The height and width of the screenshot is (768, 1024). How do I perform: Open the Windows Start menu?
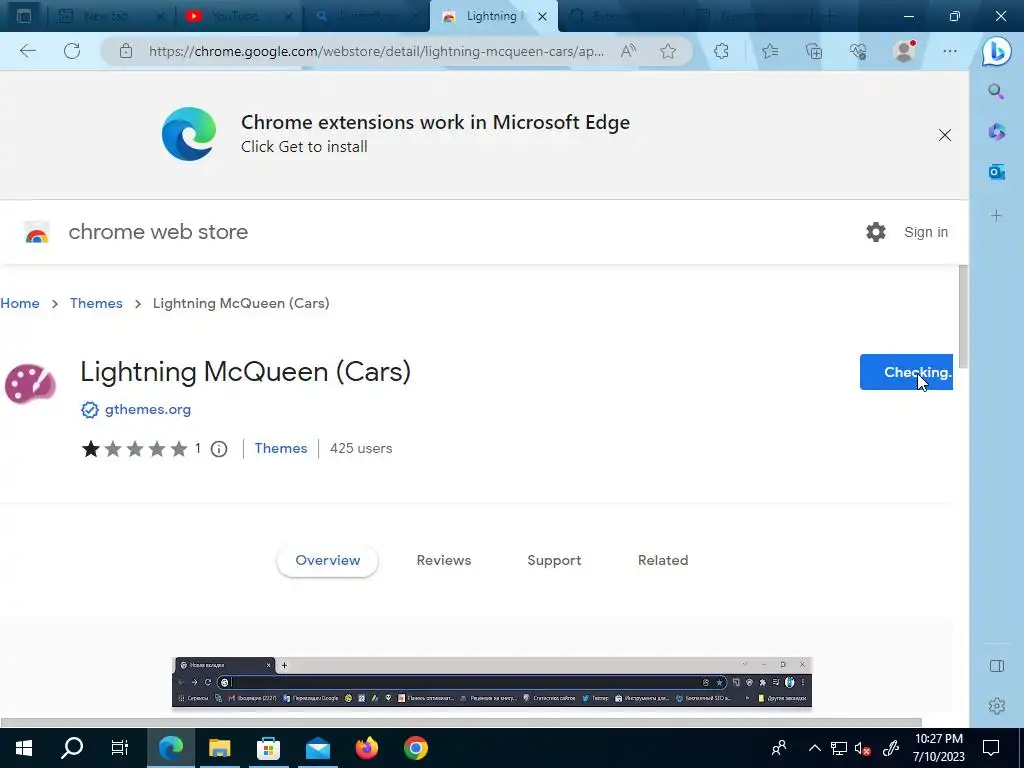click(24, 748)
